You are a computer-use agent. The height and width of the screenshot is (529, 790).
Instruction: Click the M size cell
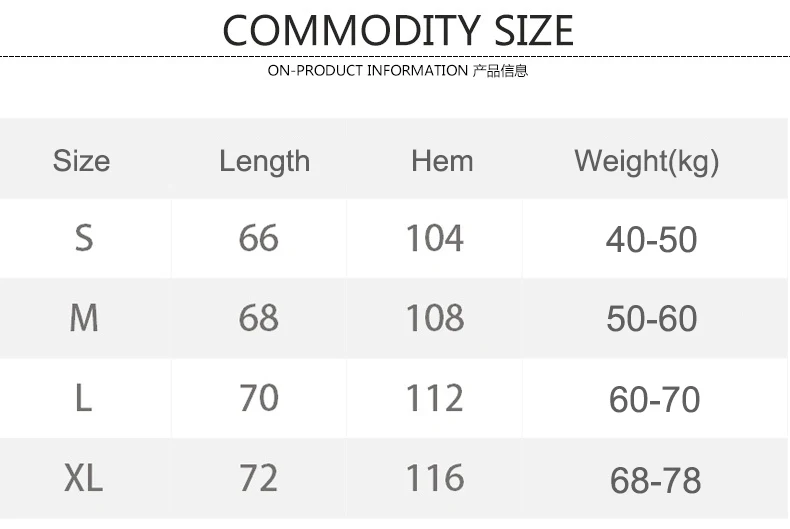pos(84,318)
